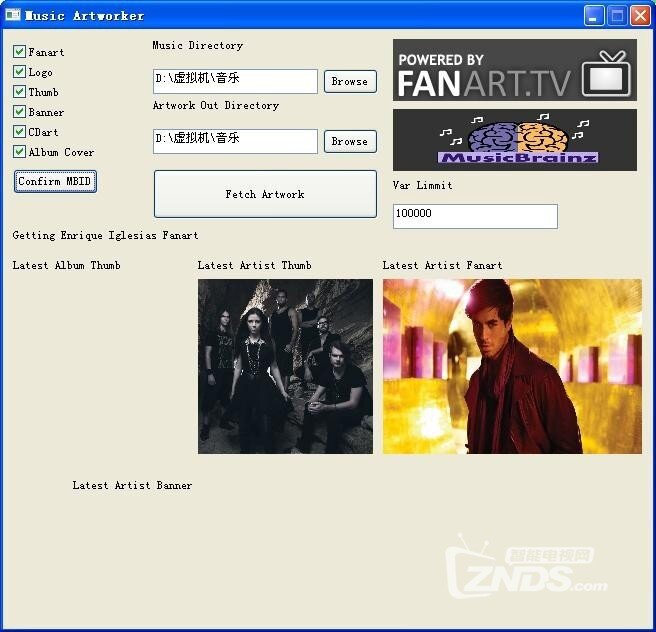Click the 'Music Directory' label

pyautogui.click(x=197, y=46)
